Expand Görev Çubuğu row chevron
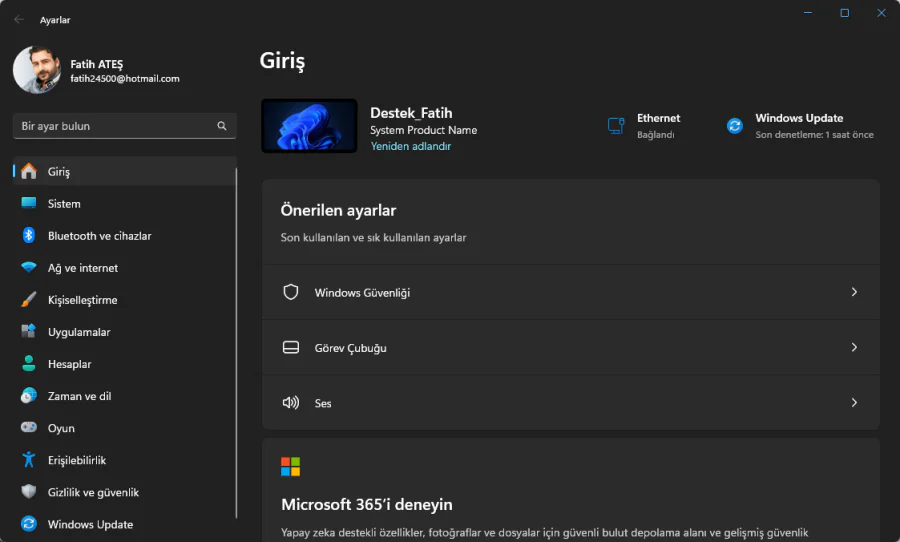 pos(854,347)
